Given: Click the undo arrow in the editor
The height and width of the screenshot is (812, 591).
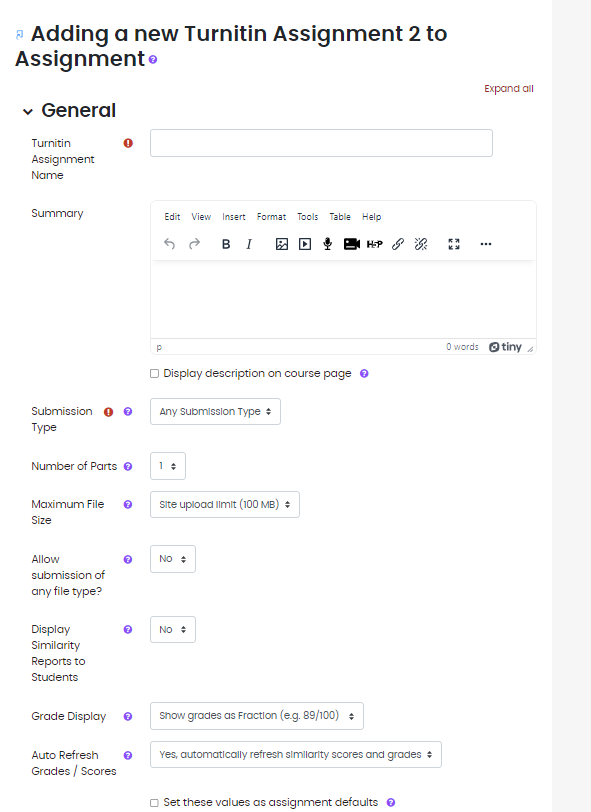Looking at the screenshot, I should 169,243.
